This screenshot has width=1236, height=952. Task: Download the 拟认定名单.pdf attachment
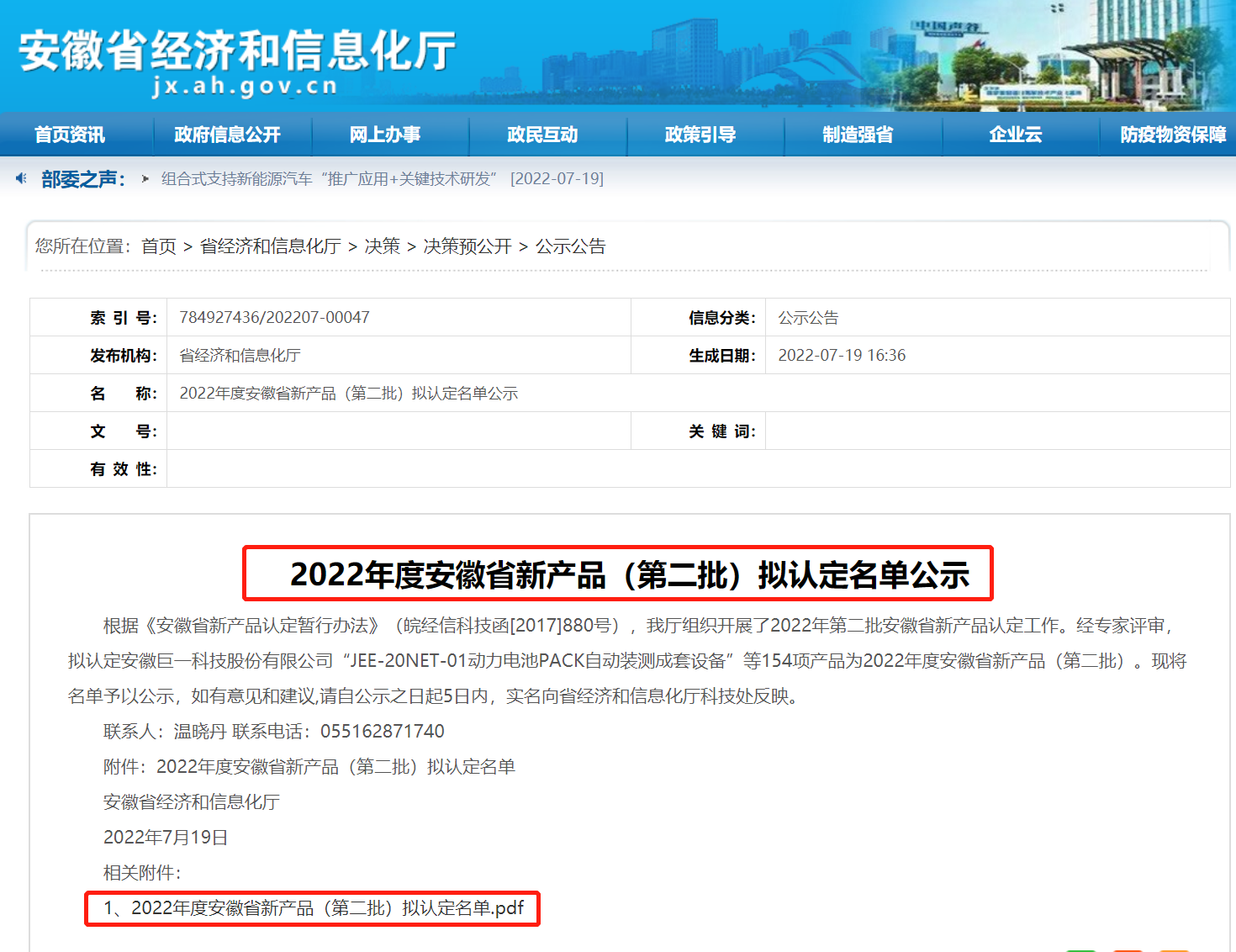click(x=314, y=908)
